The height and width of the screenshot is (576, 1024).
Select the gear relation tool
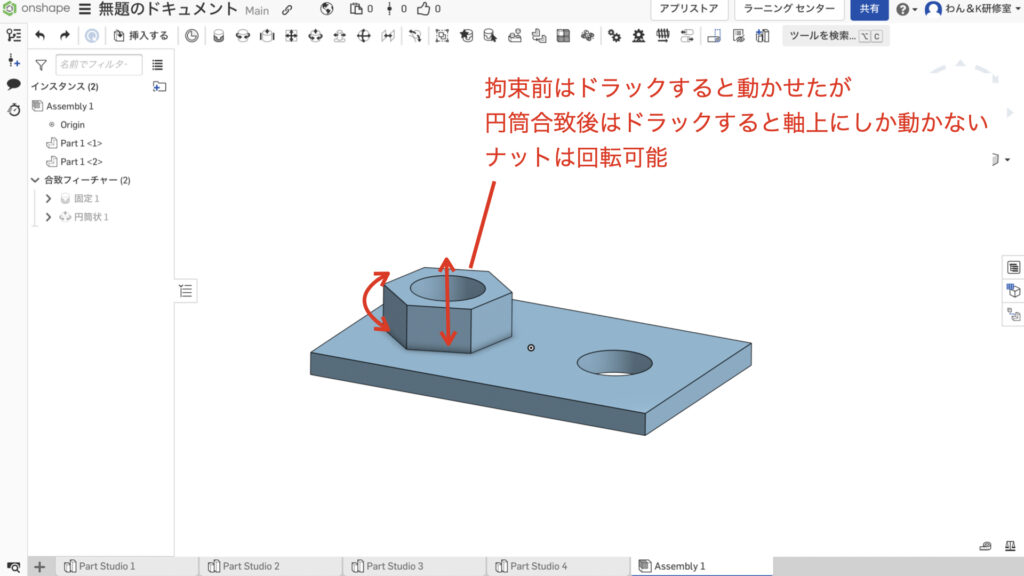coord(615,36)
